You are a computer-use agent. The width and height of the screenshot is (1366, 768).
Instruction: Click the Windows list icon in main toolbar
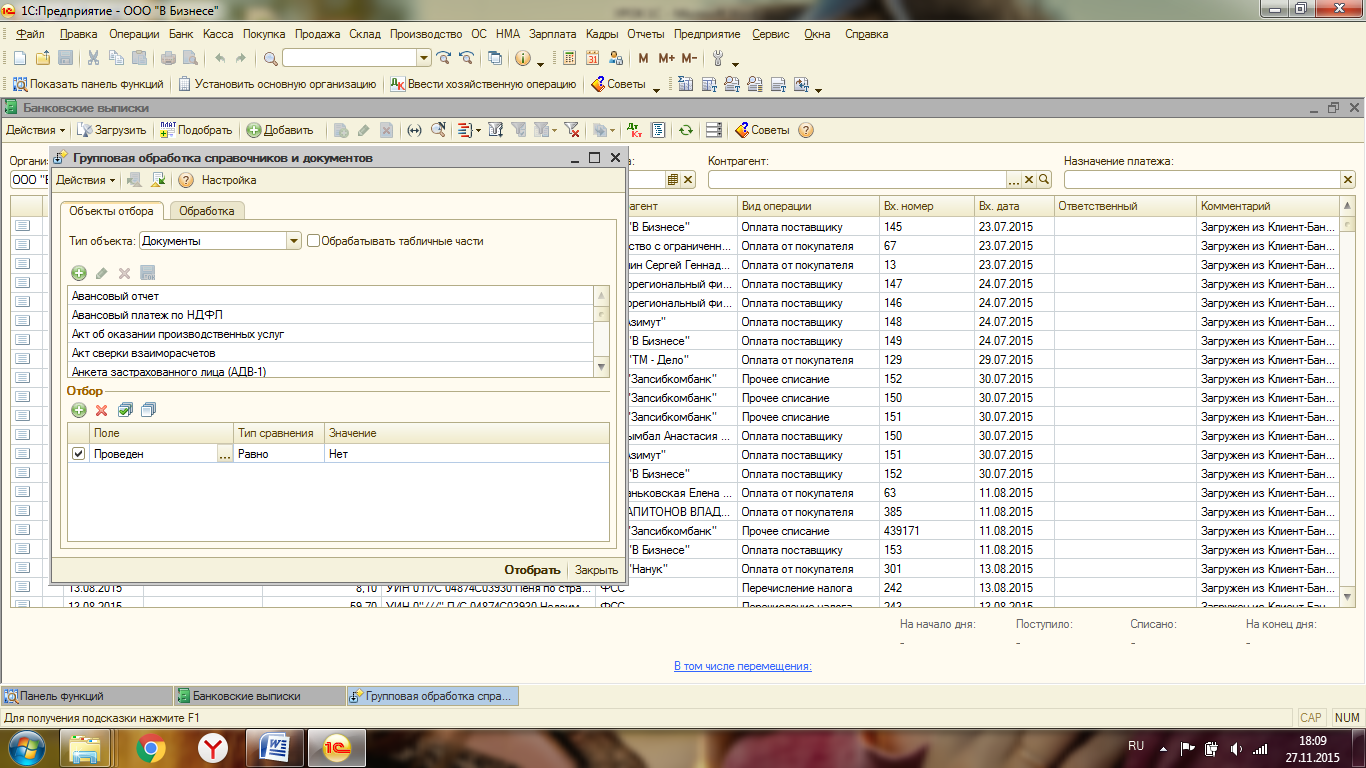494,58
